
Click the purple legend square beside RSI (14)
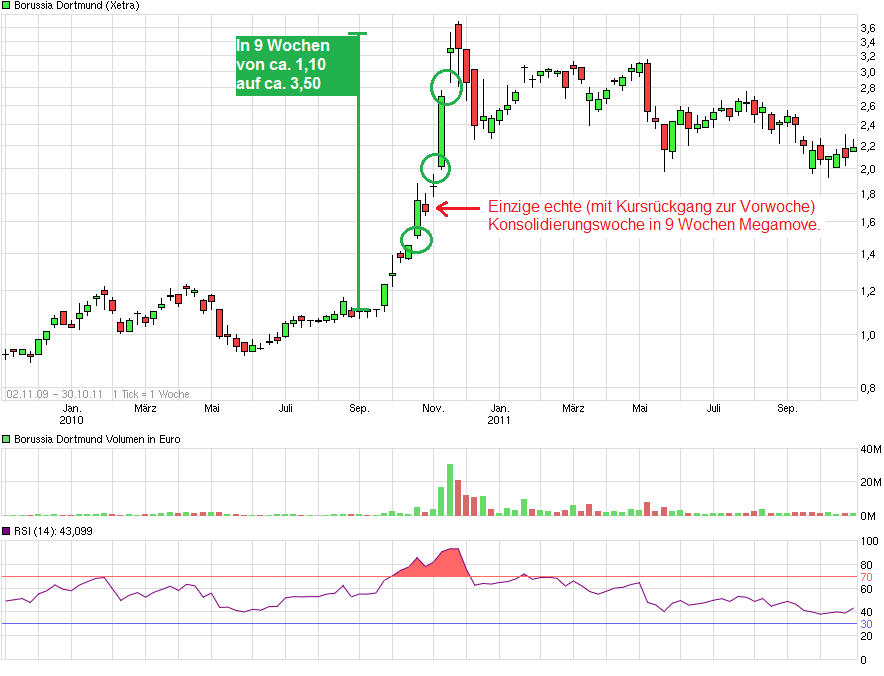click(6, 531)
